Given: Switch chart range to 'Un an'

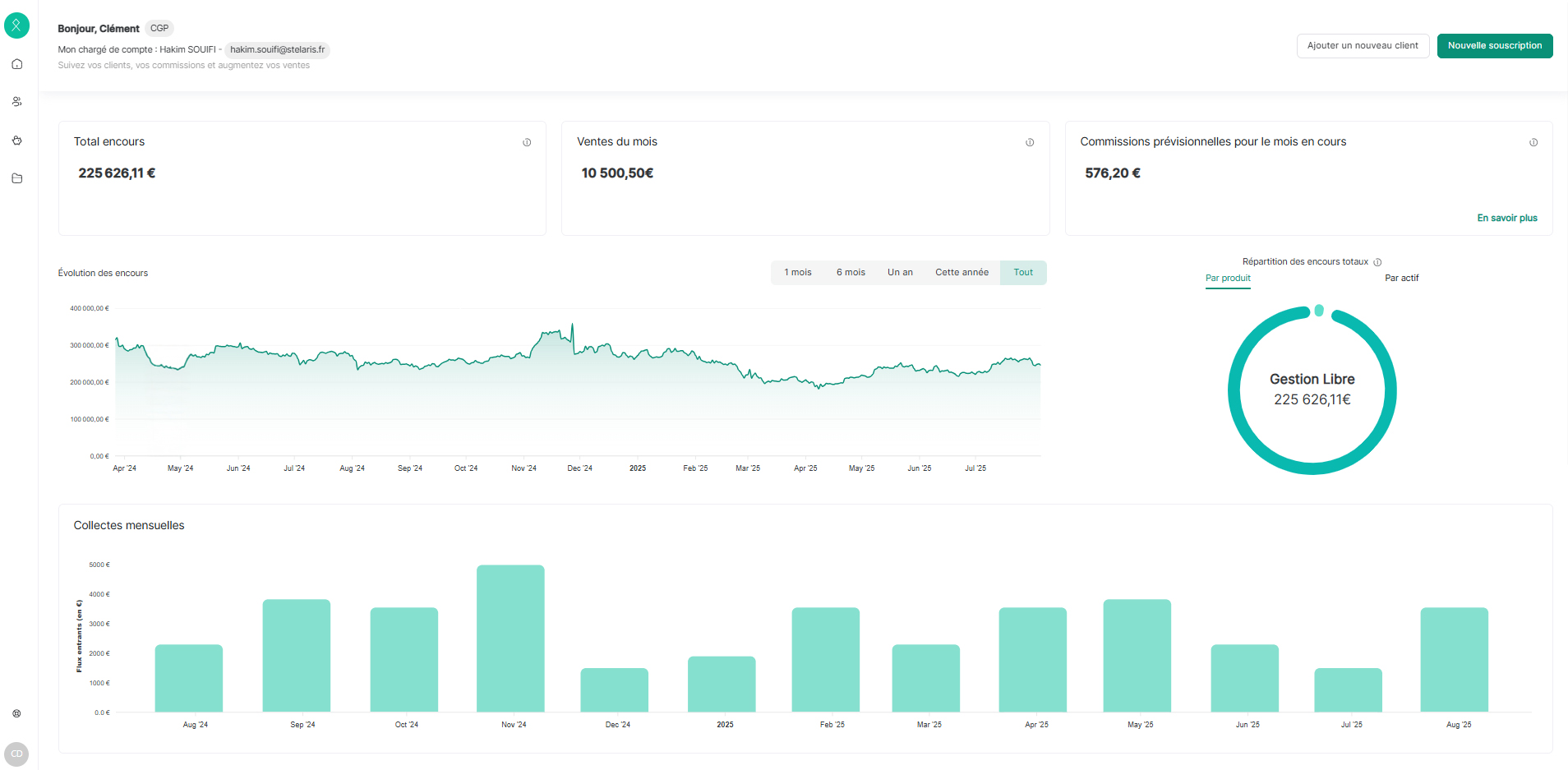Looking at the screenshot, I should coord(900,273).
